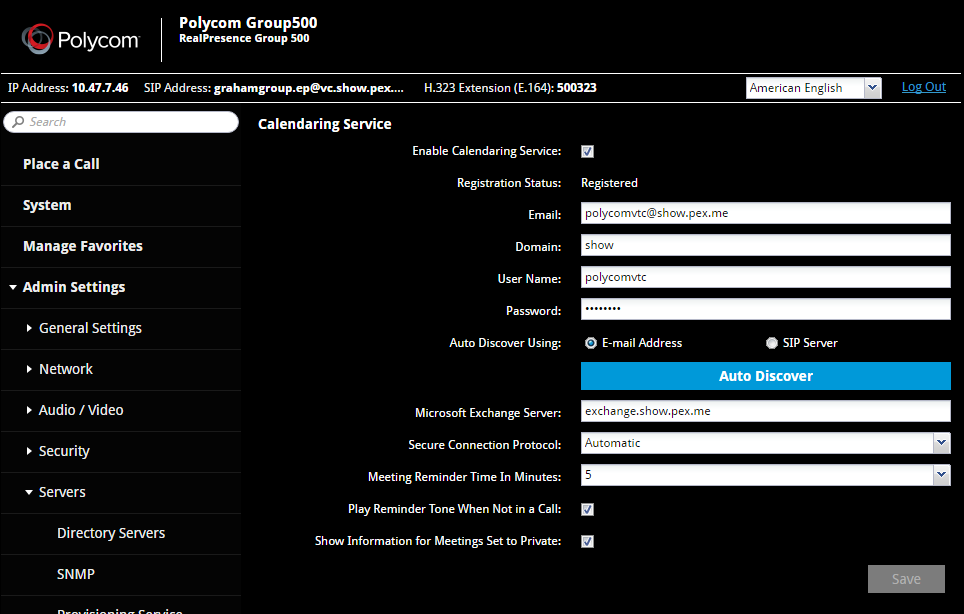Screen dimensions: 964x614
Task: Click the Save button
Action: tap(906, 579)
